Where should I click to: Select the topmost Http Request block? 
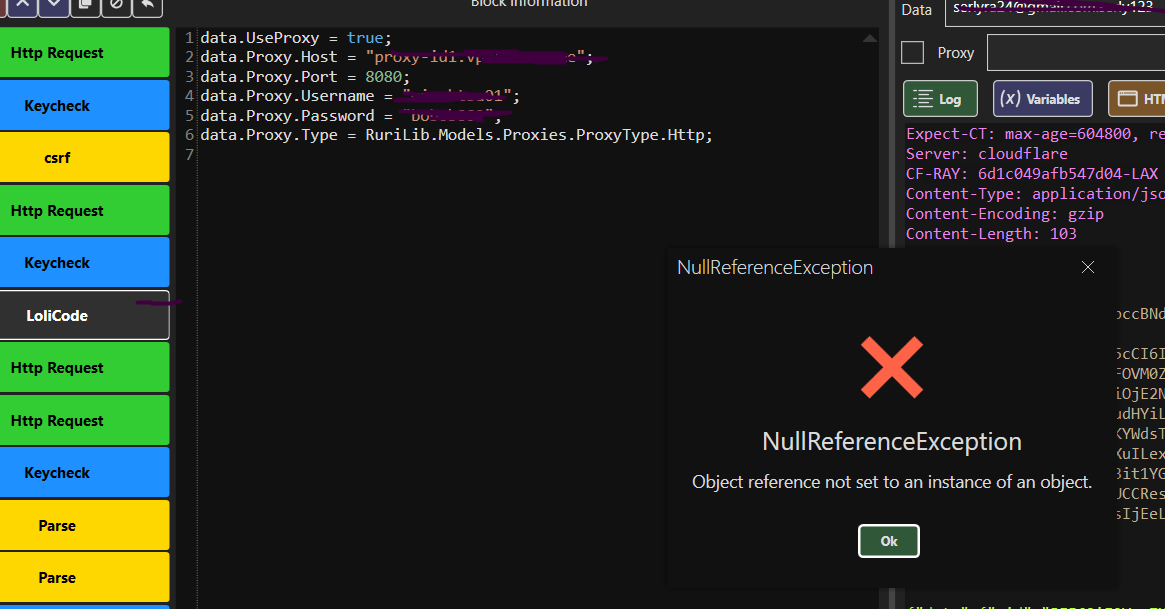coord(85,53)
